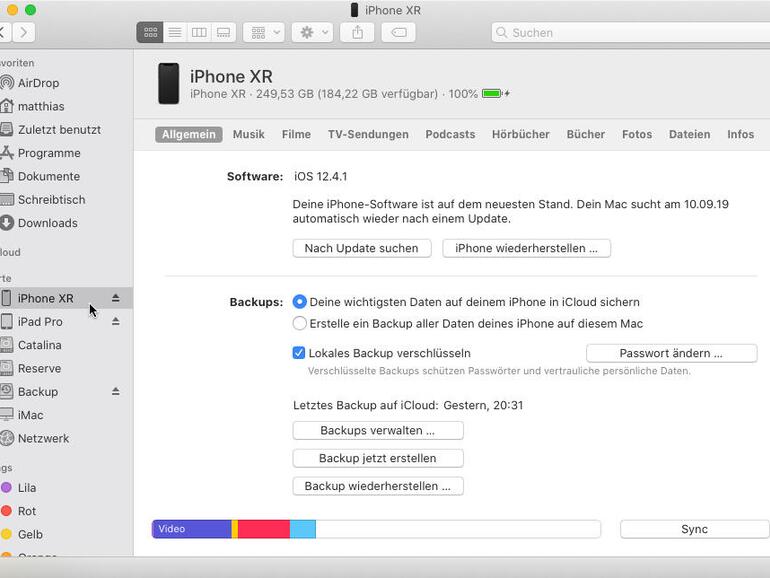Switch Finder to column view
The width and height of the screenshot is (770, 578).
tap(199, 32)
